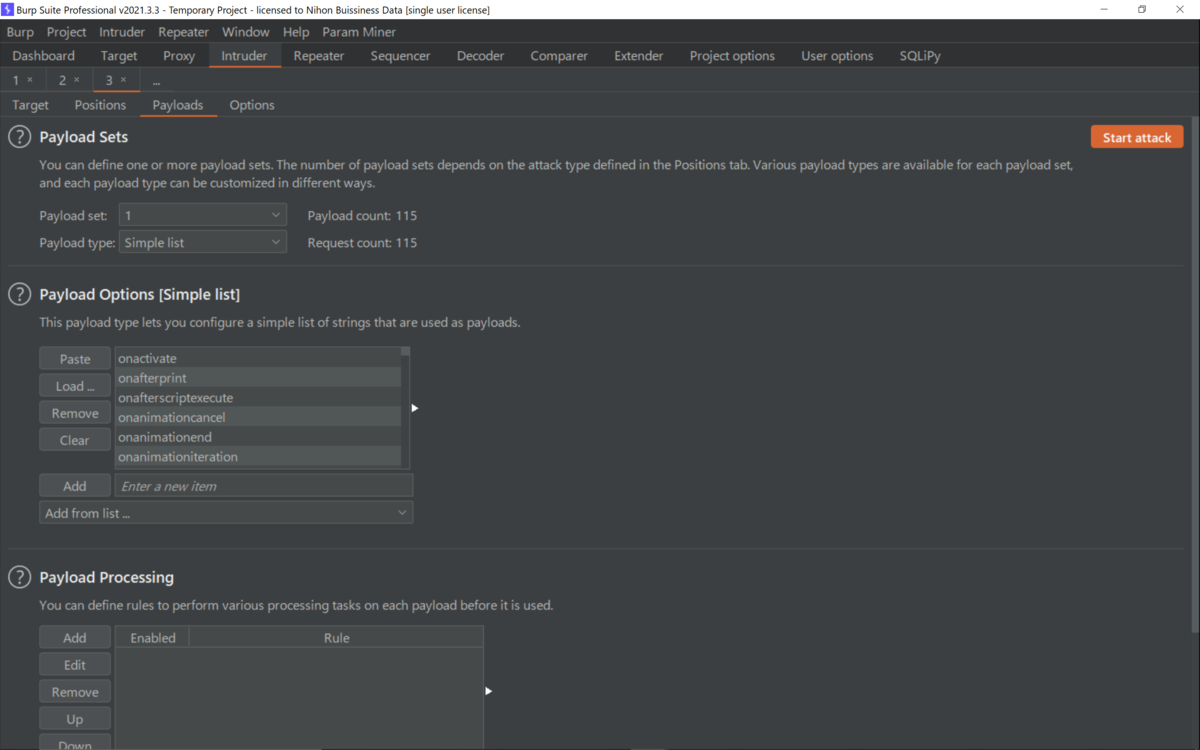Open the Options sub-tab

(x=252, y=105)
